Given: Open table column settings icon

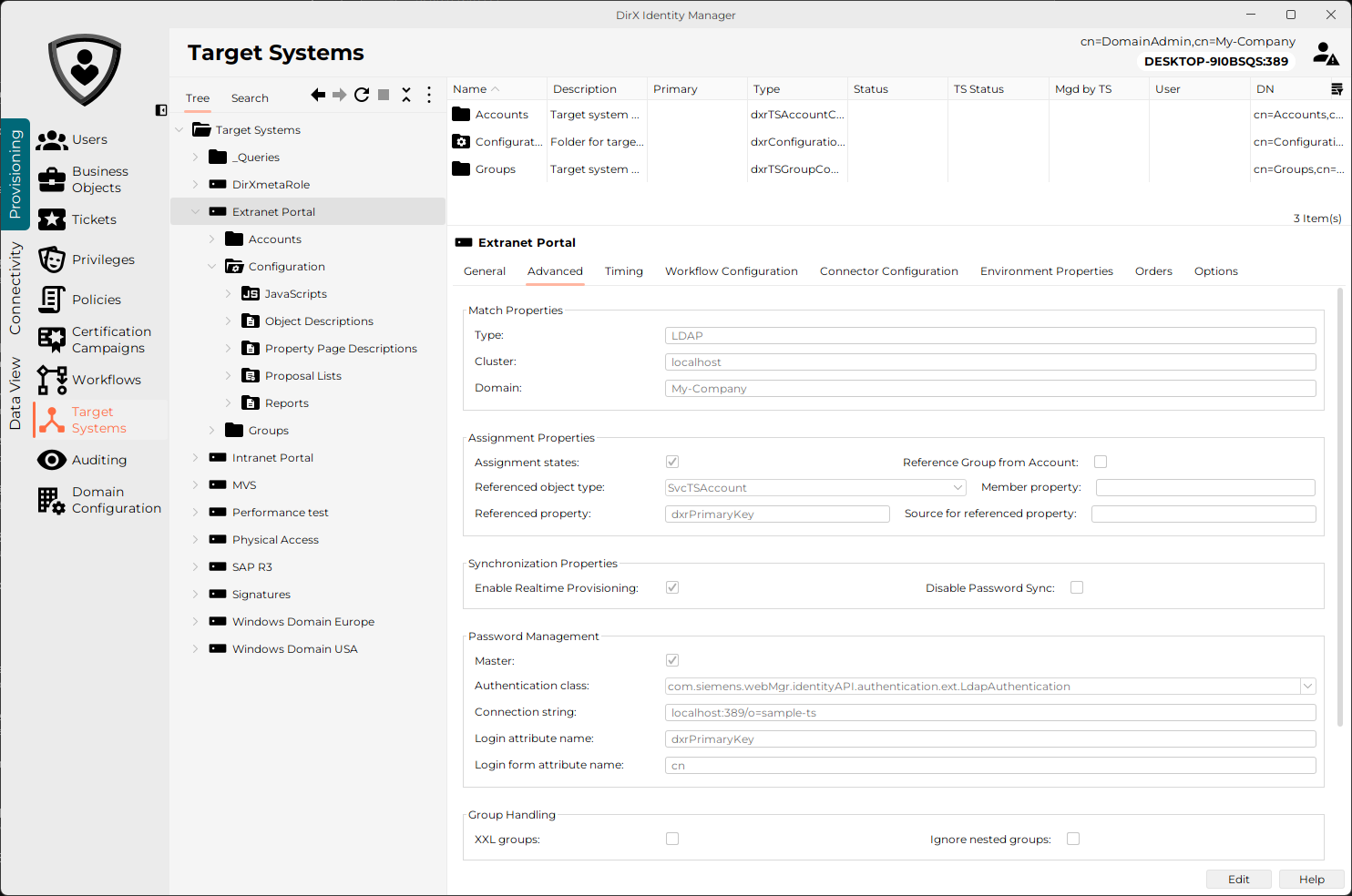Looking at the screenshot, I should tap(1337, 89).
